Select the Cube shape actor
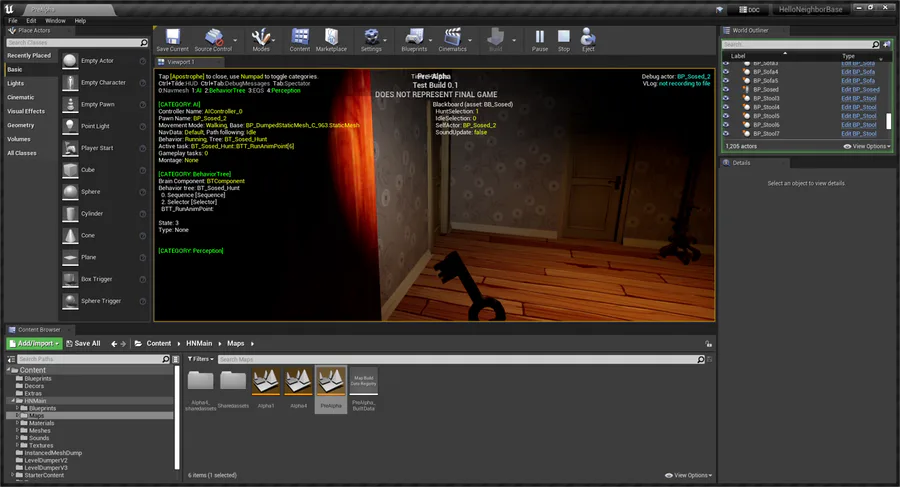 103,170
